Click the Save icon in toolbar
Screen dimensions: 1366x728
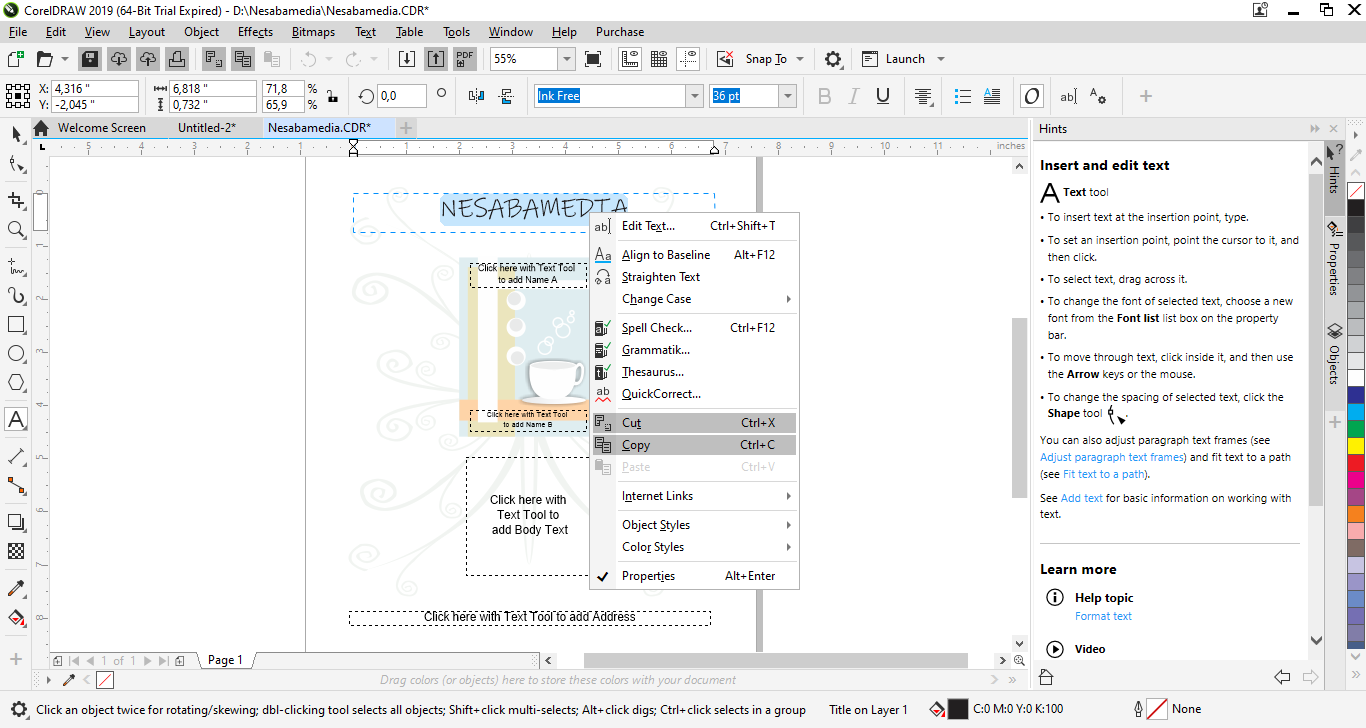pos(90,59)
